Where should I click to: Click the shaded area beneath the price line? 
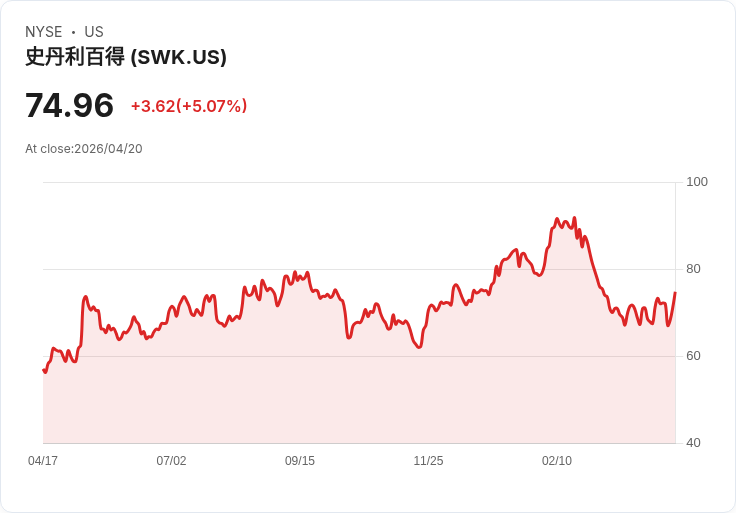tap(359, 399)
